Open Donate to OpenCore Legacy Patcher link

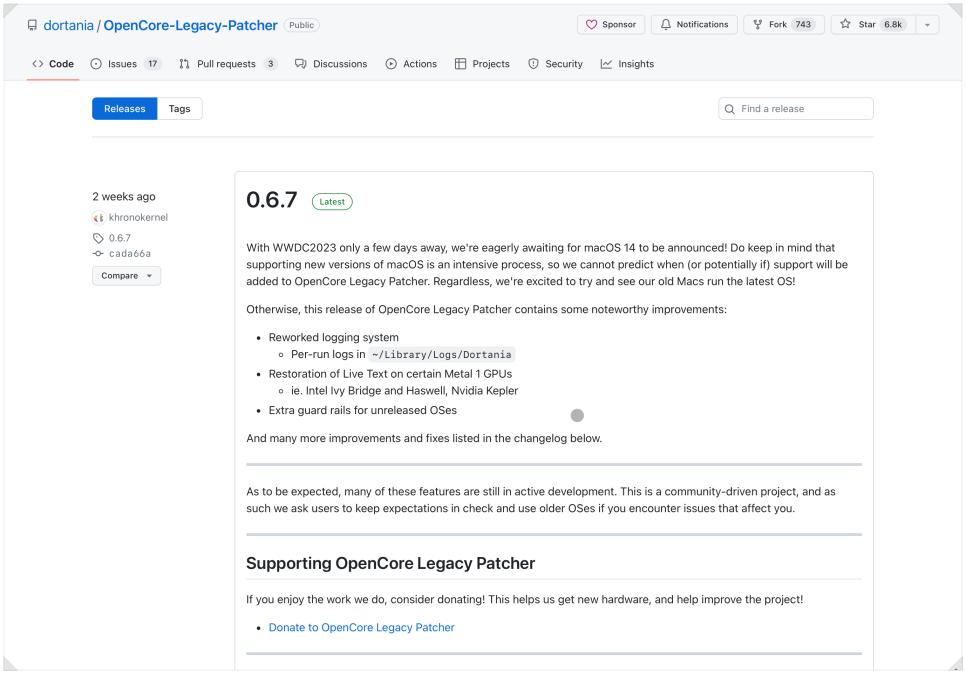[362, 627]
